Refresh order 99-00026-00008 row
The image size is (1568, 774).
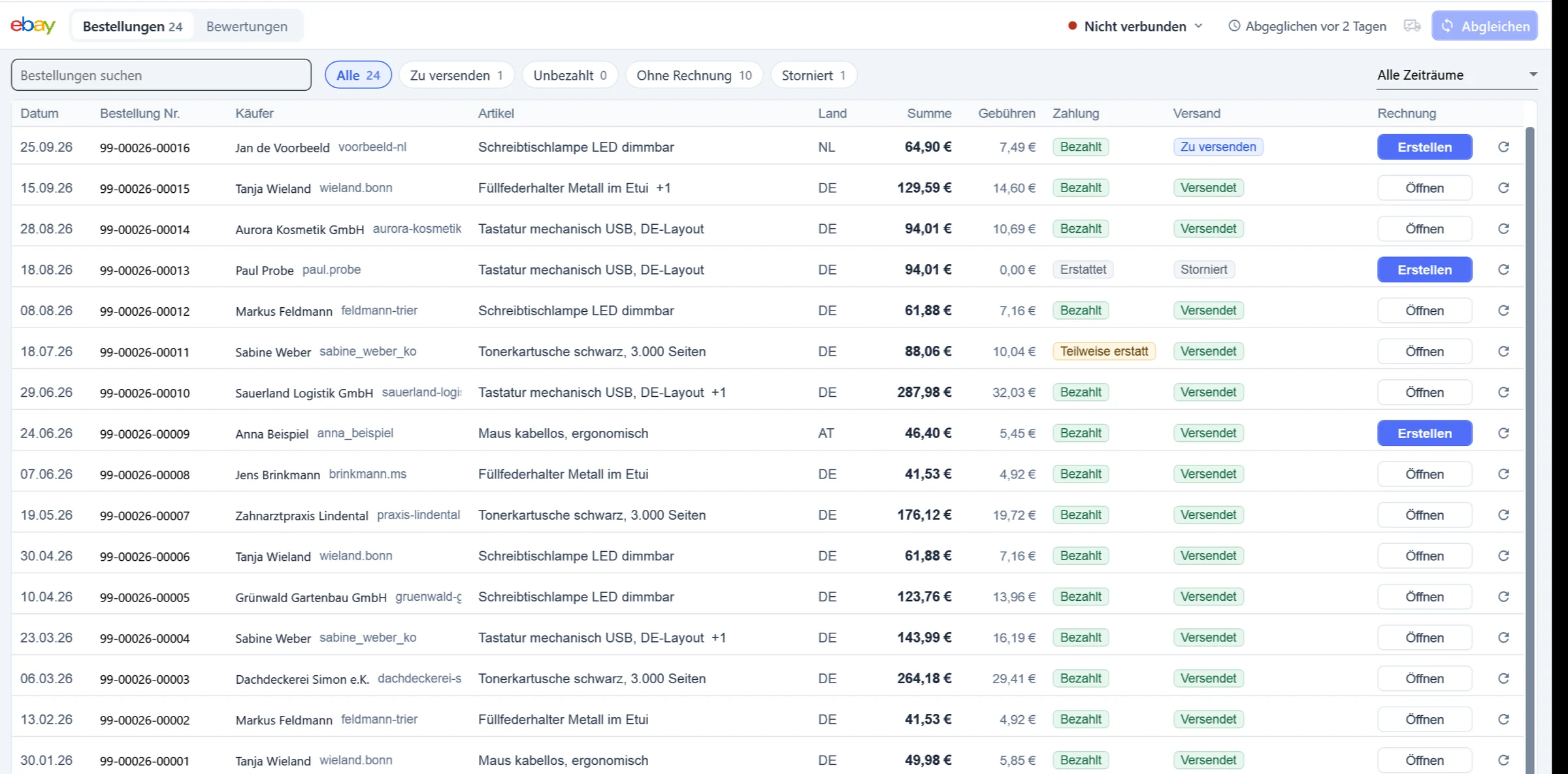click(x=1503, y=474)
